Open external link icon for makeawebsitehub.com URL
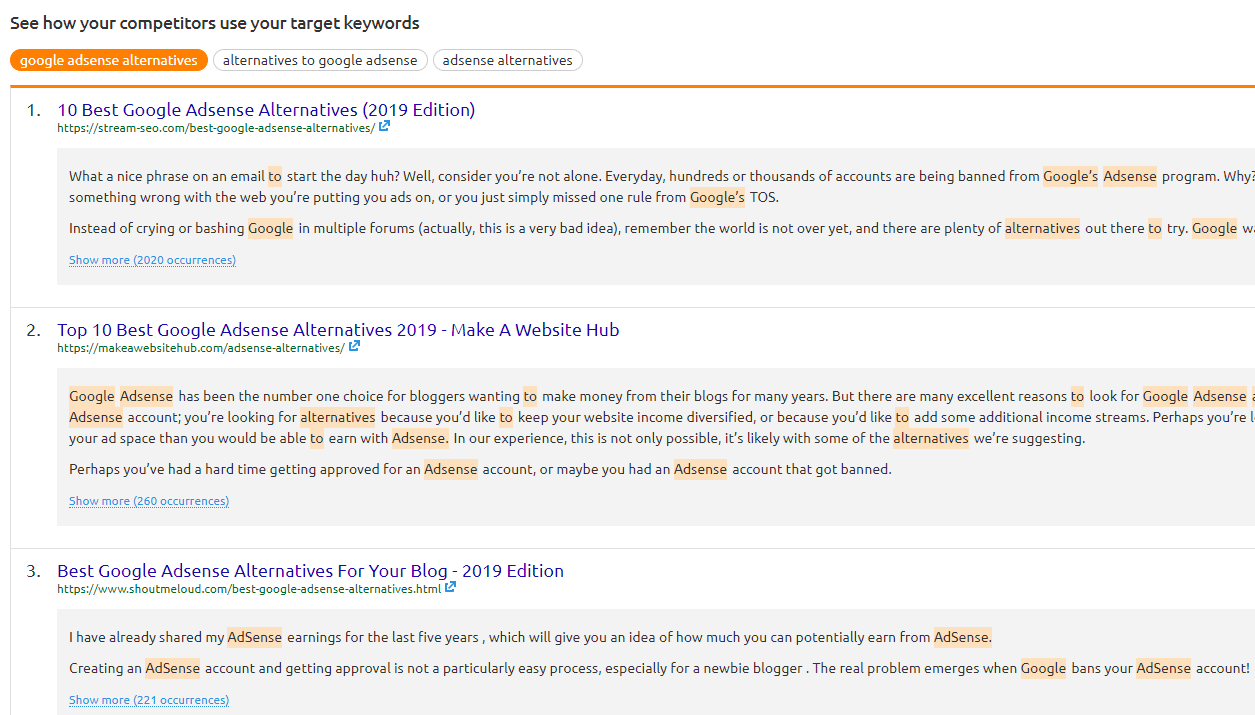 tap(354, 347)
